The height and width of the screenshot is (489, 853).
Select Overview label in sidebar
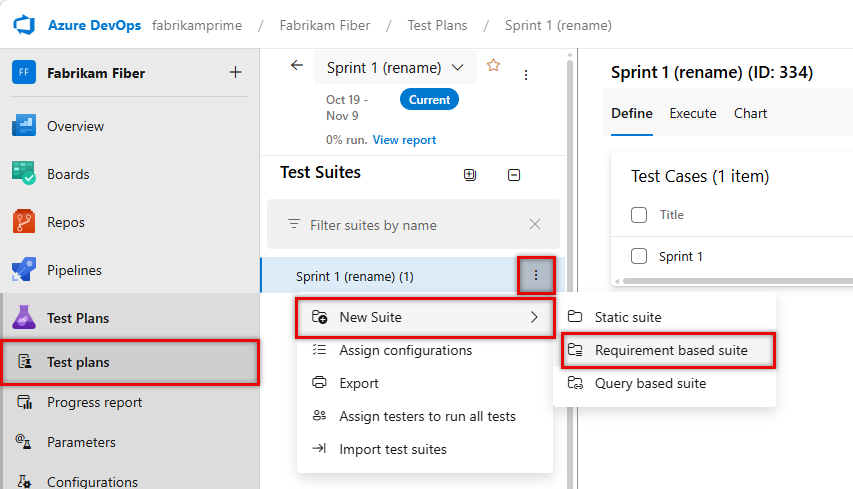click(x=75, y=126)
